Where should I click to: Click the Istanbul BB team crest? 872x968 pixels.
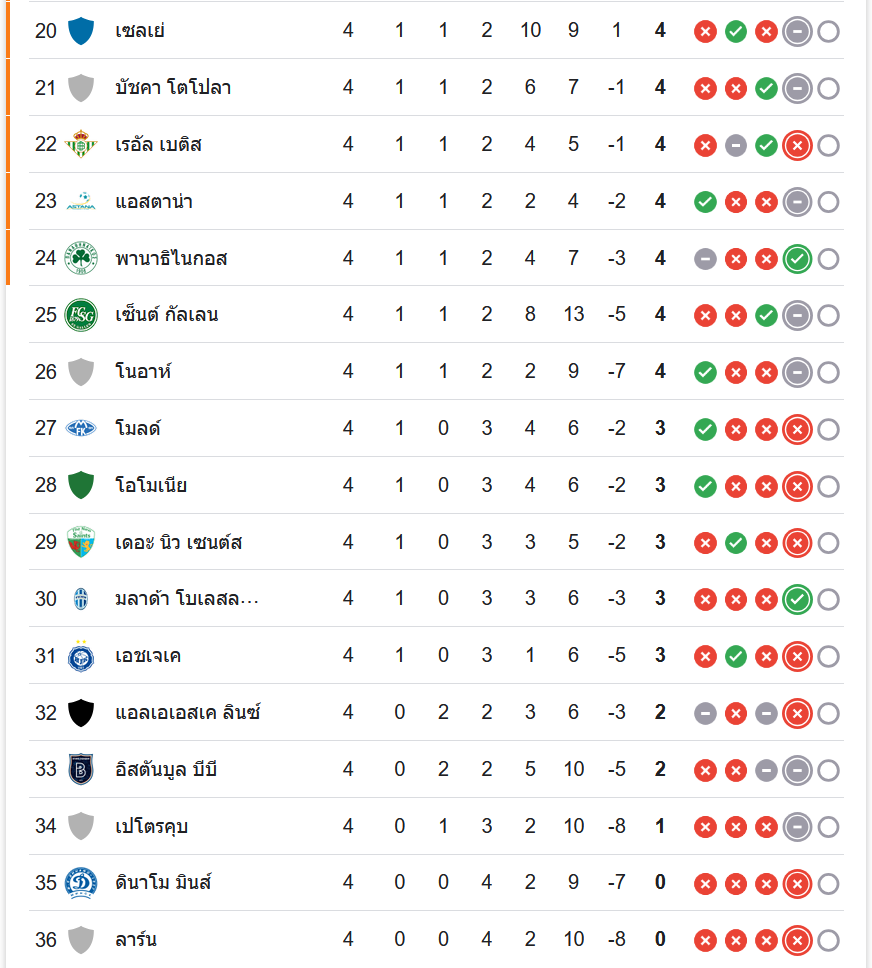(80, 769)
